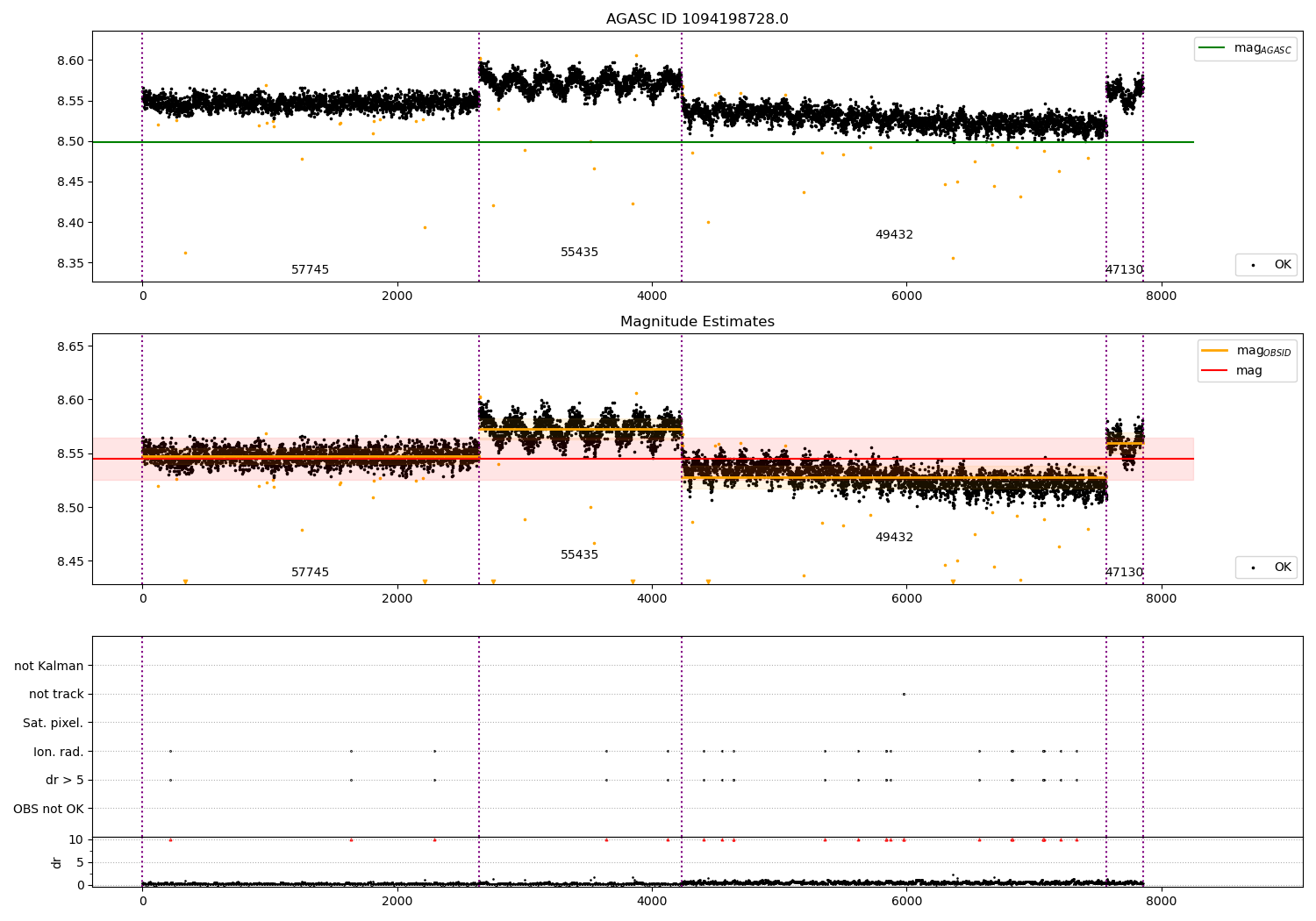Image resolution: width=1316 pixels, height=921 pixels.
Task: Click the red mag legend line sample
Action: click(x=1214, y=370)
